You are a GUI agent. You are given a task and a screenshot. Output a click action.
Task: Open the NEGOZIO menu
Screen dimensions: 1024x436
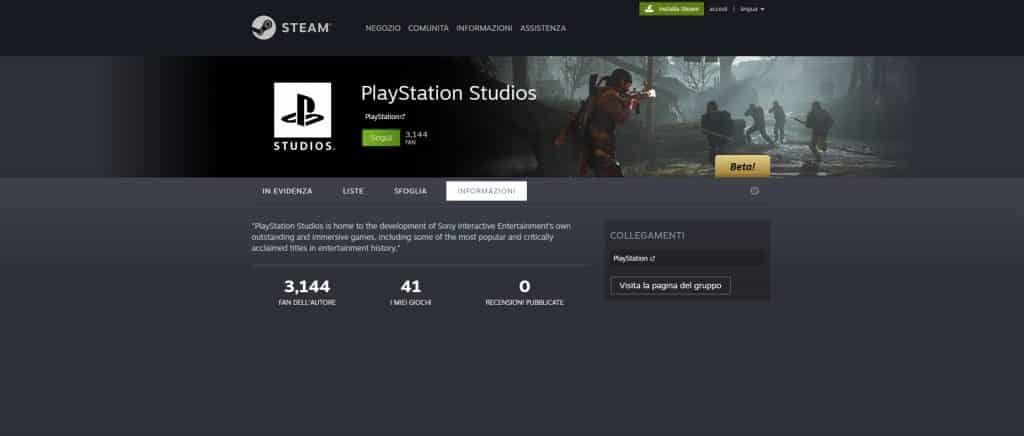tap(383, 28)
